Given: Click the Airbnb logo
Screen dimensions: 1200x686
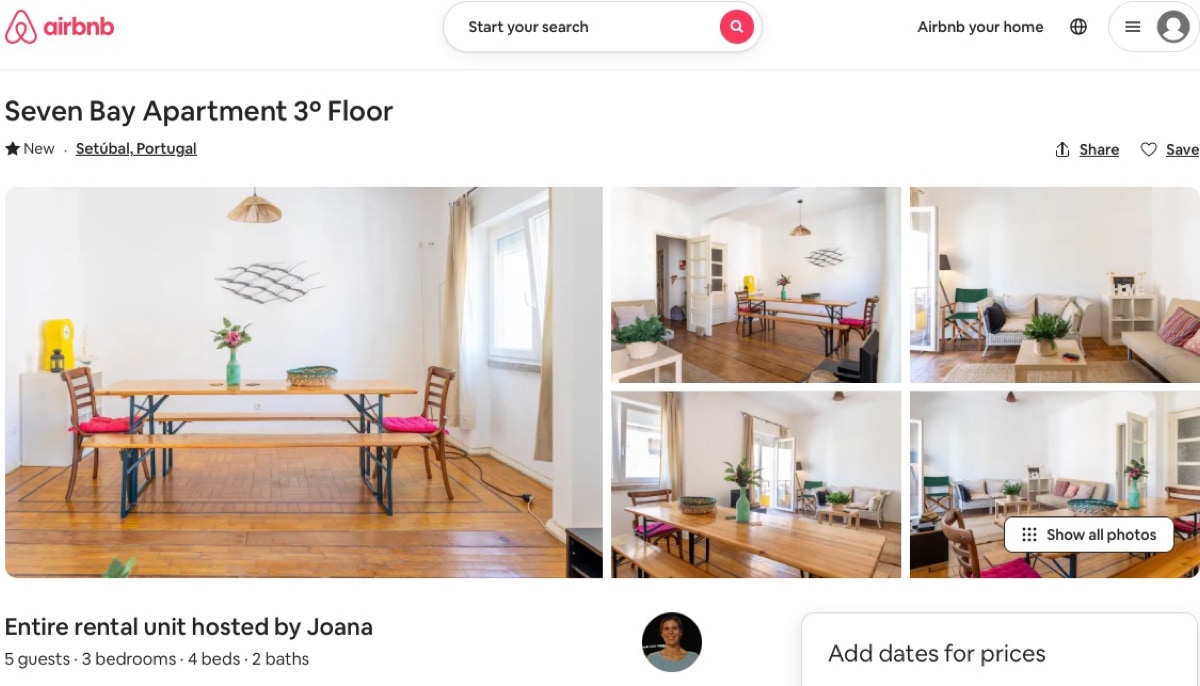Looking at the screenshot, I should (x=60, y=27).
